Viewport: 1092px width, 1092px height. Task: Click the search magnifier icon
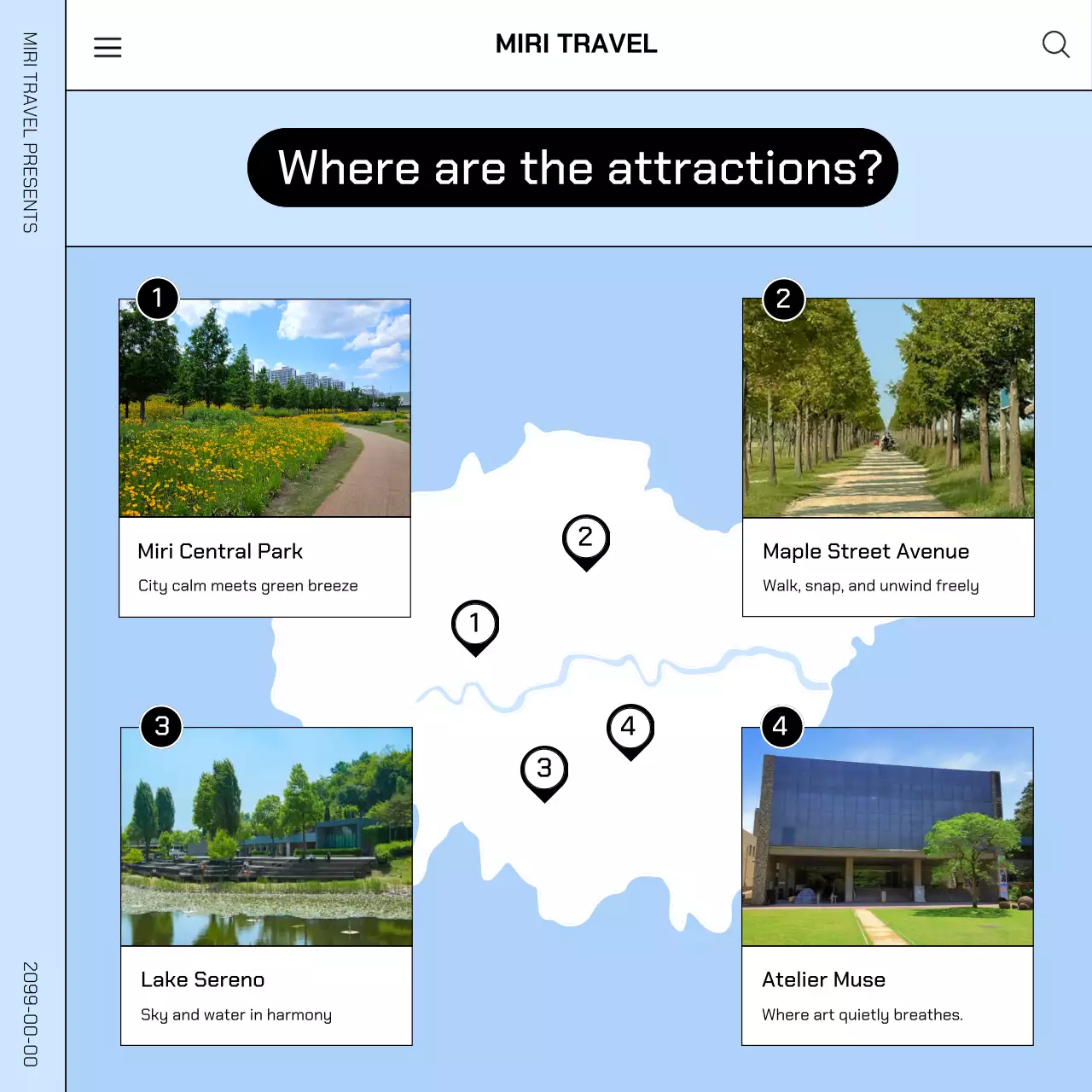point(1056,45)
